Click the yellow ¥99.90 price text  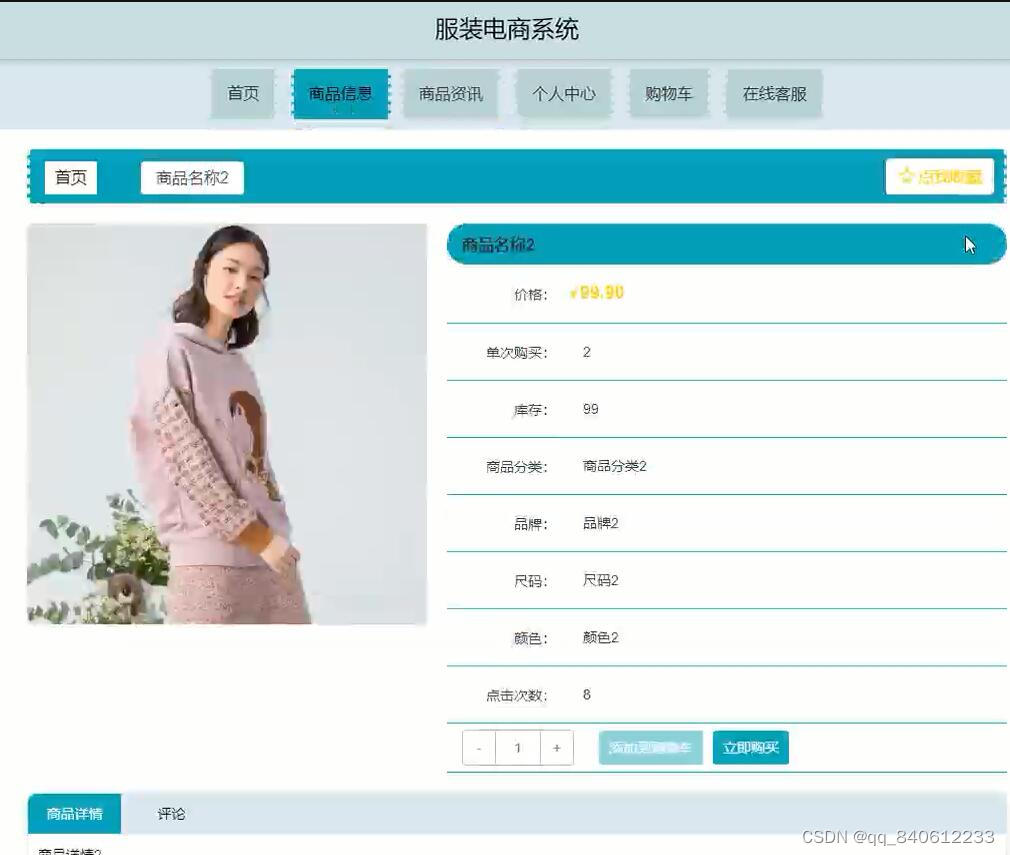pos(597,293)
